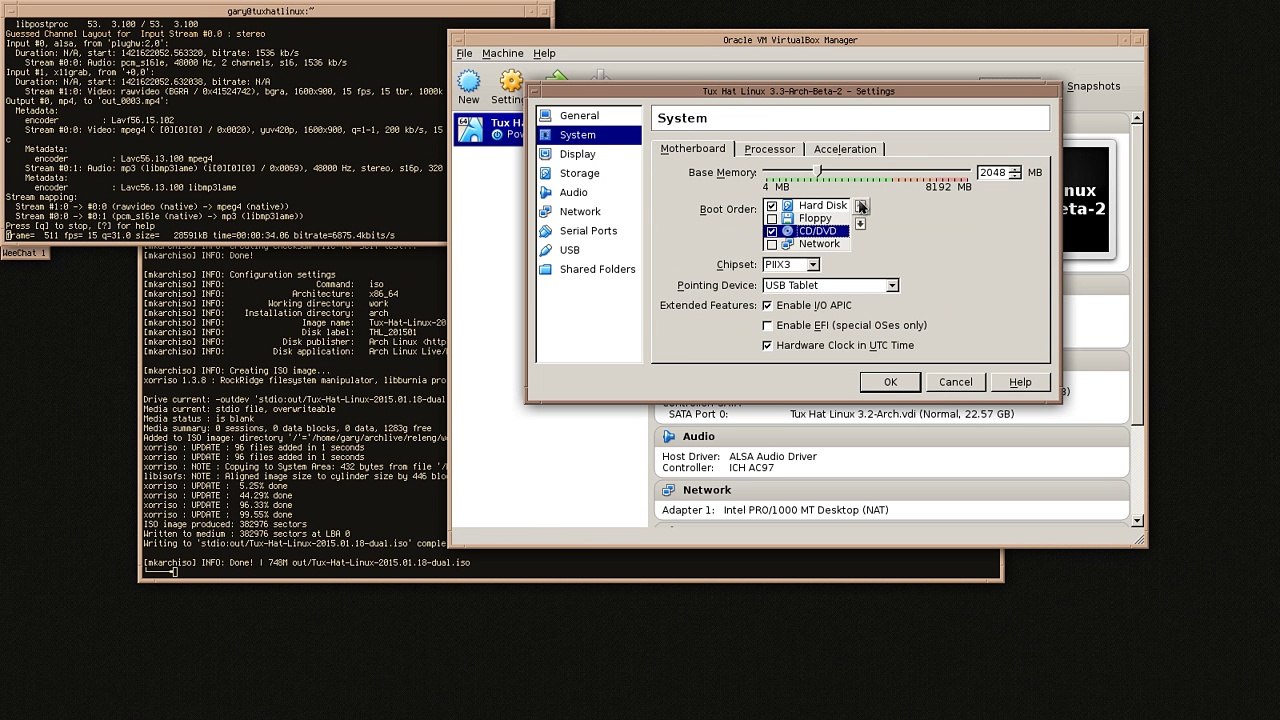This screenshot has width=1280, height=720.
Task: Select Hard Disk row icon in Boot Order
Action: click(x=787, y=205)
